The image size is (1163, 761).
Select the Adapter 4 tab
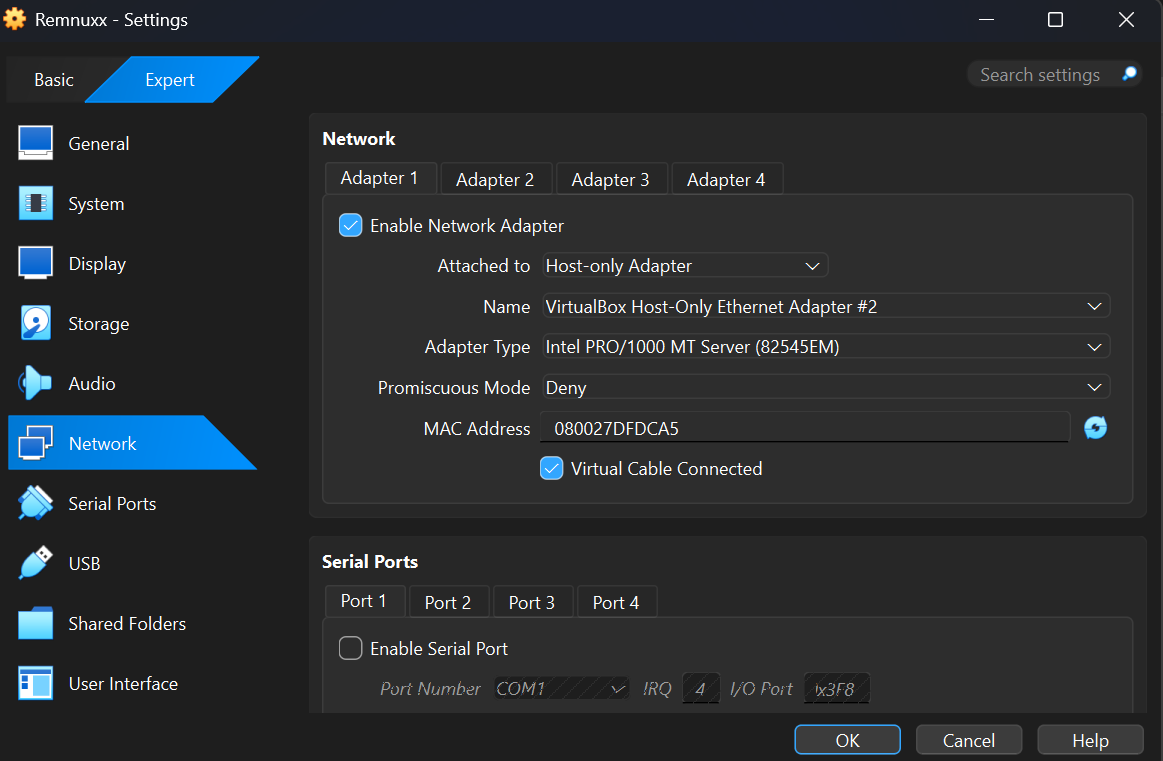point(726,179)
